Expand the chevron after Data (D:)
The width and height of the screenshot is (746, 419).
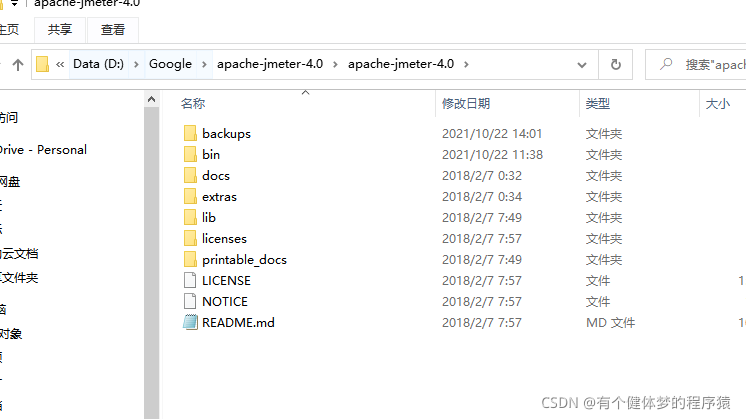point(136,64)
